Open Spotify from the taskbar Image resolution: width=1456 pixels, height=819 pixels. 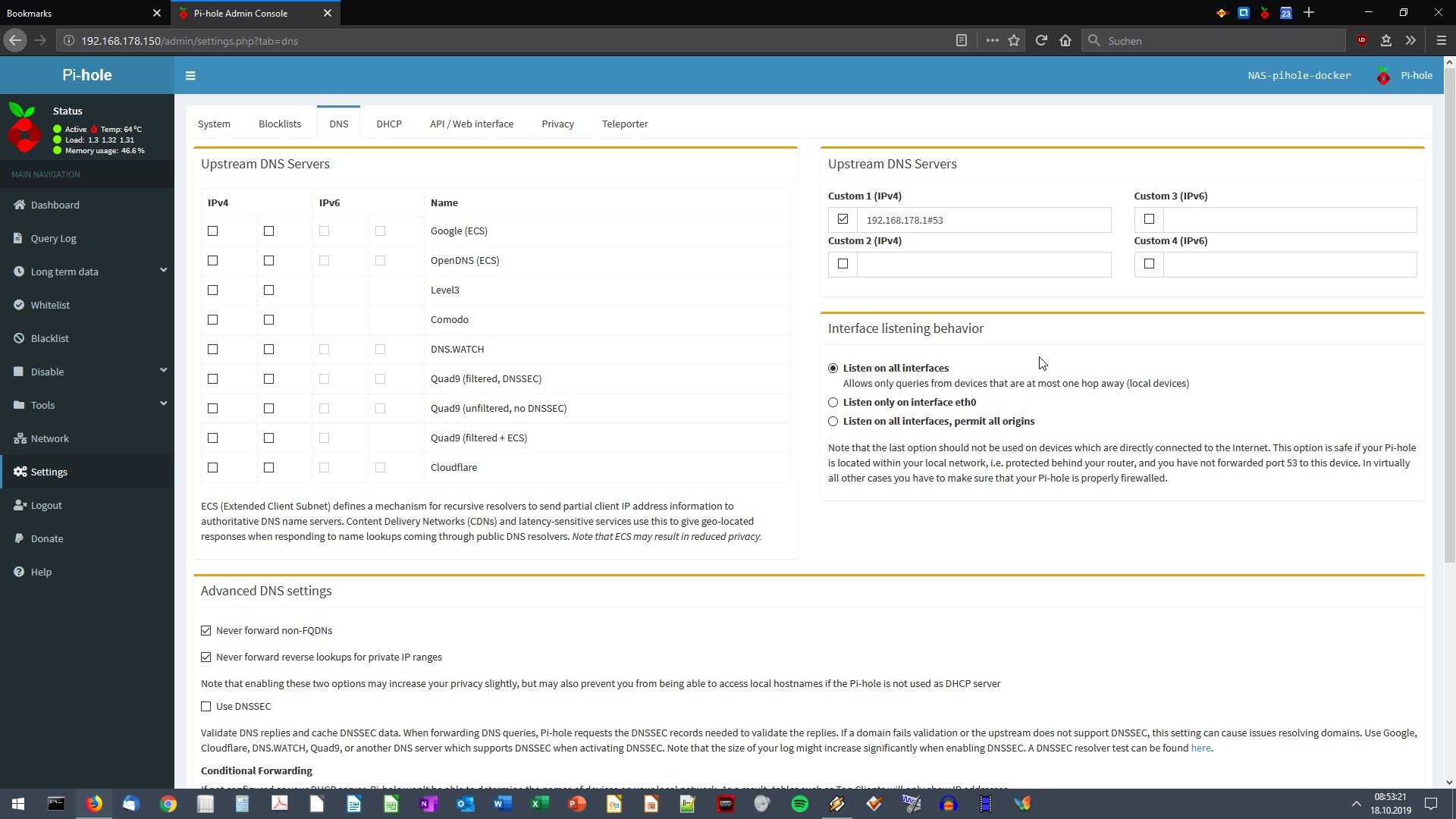point(799,804)
